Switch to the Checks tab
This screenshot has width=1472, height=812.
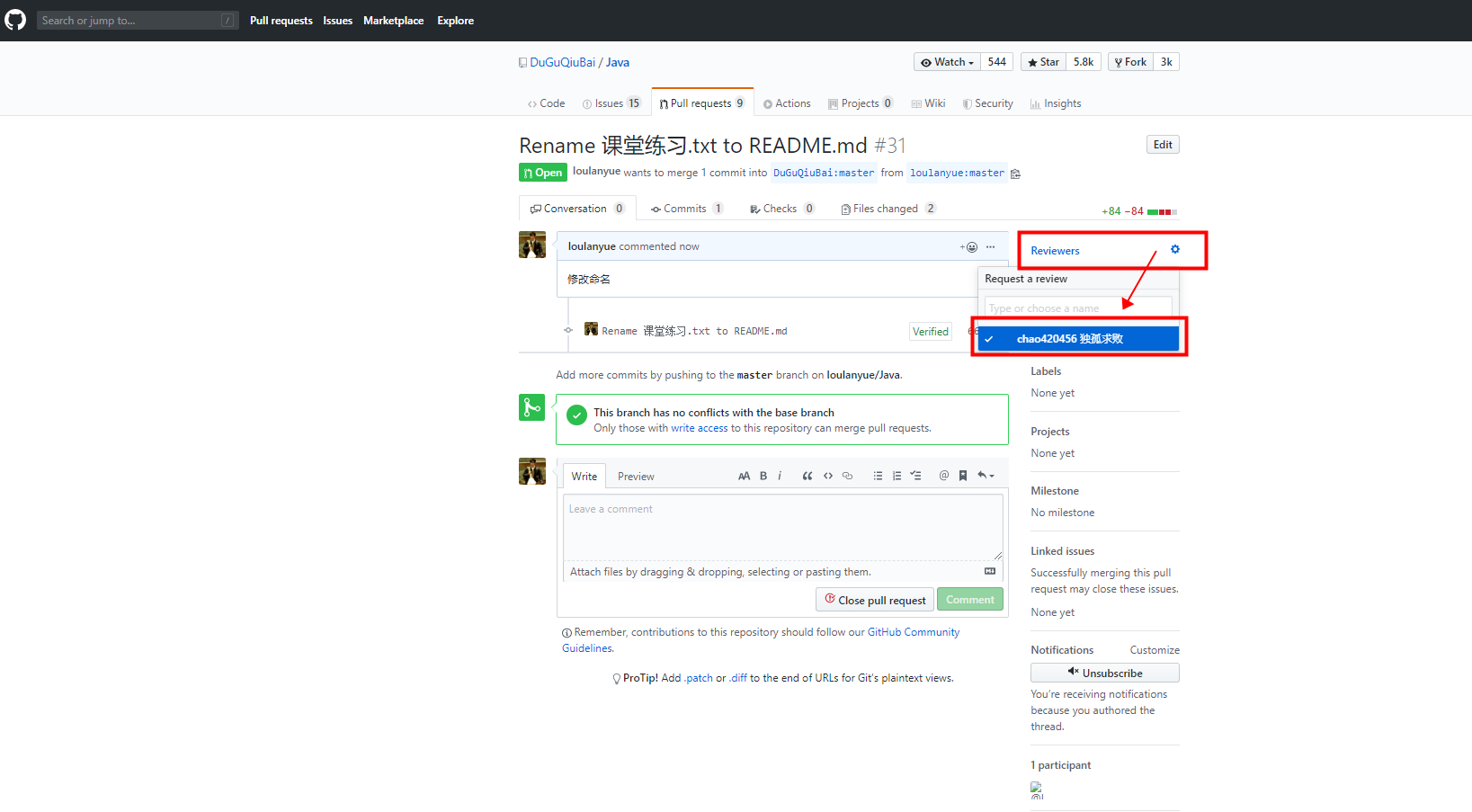[782, 209]
